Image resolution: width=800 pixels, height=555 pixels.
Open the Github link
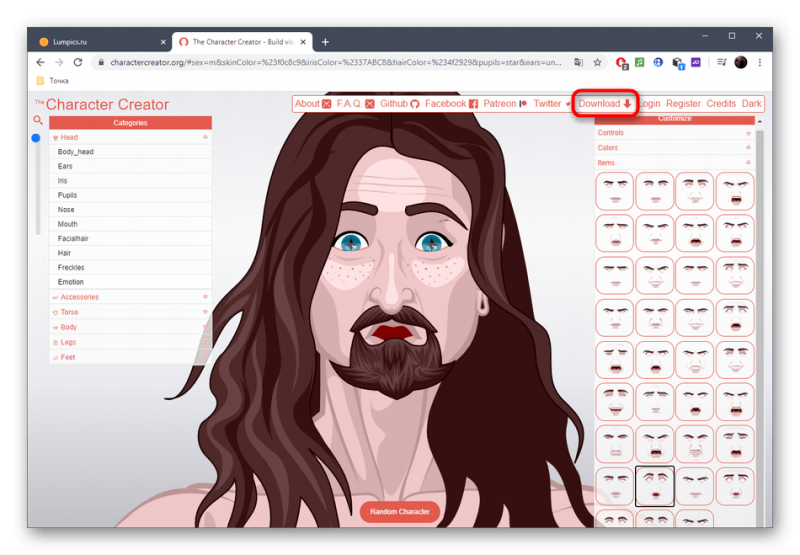(399, 104)
